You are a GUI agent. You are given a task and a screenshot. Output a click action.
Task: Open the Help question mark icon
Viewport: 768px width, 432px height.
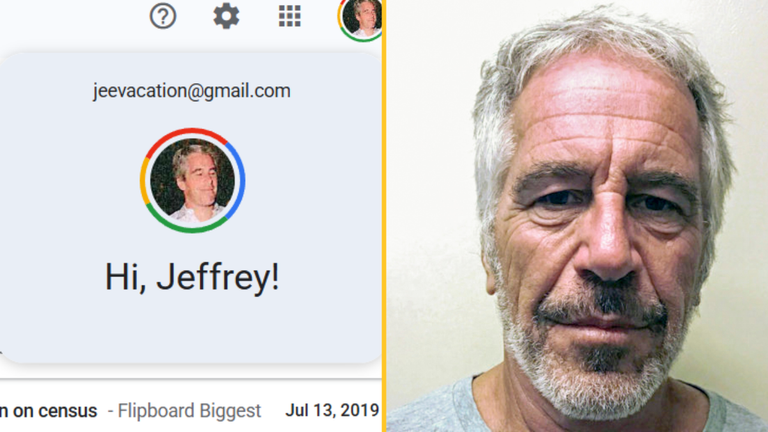point(163,16)
